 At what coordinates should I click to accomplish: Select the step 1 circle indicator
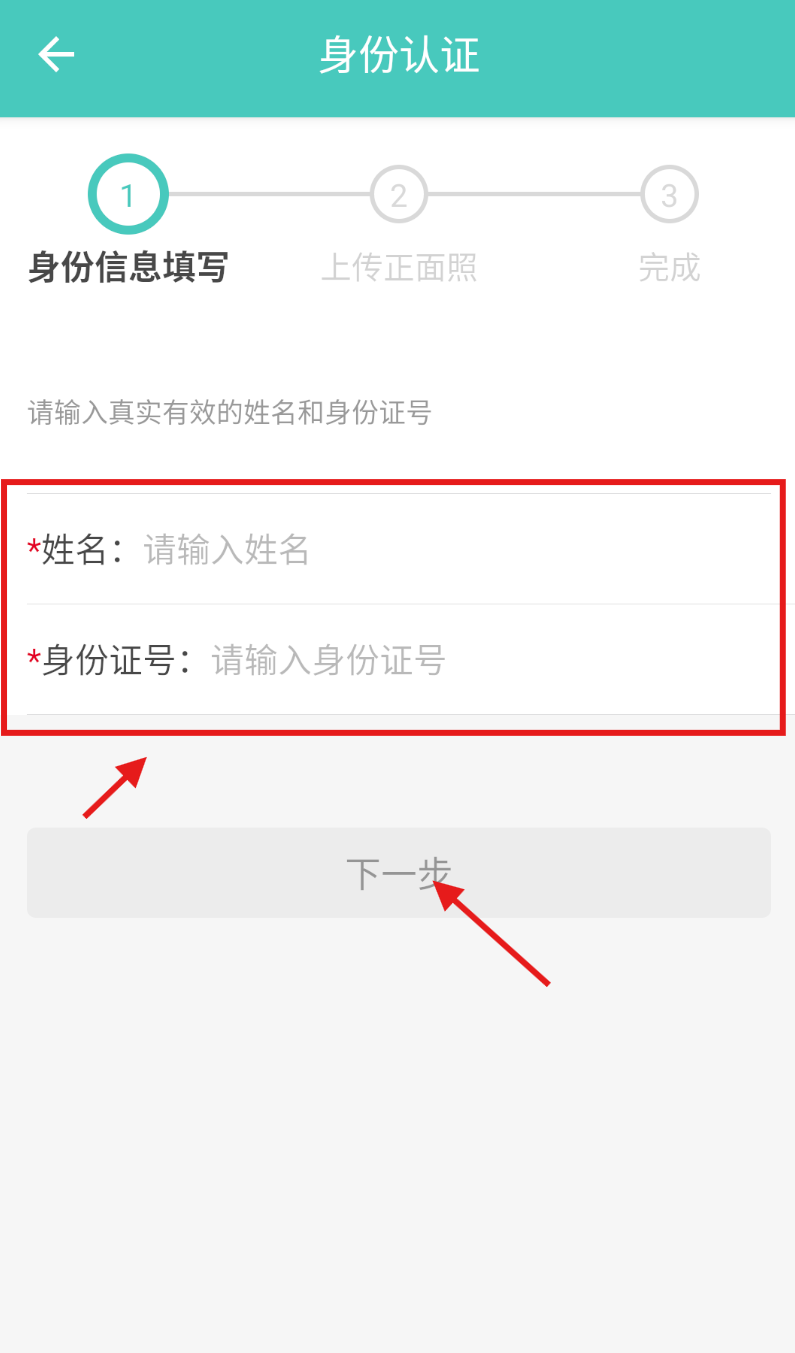[x=128, y=194]
